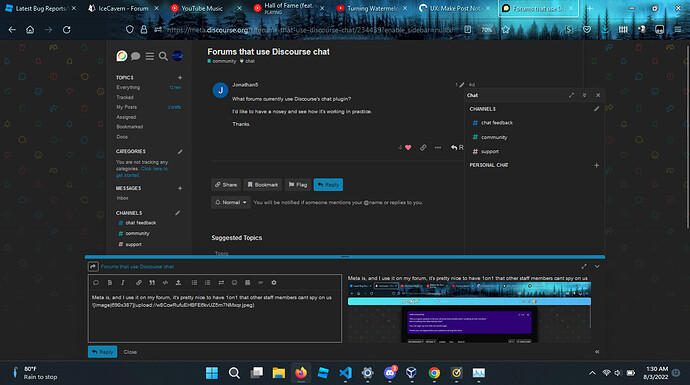Viewport: 690px width, 385px height.
Task: Open Bookmarked in sidebar
Action: (x=130, y=127)
